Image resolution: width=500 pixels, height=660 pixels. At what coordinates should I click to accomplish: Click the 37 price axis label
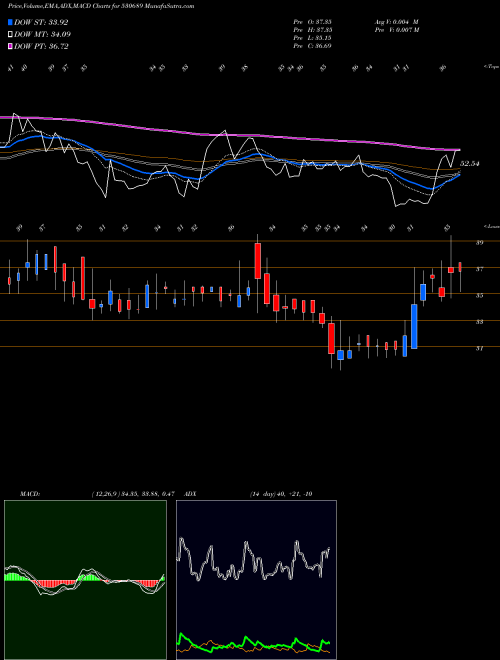pos(479,269)
